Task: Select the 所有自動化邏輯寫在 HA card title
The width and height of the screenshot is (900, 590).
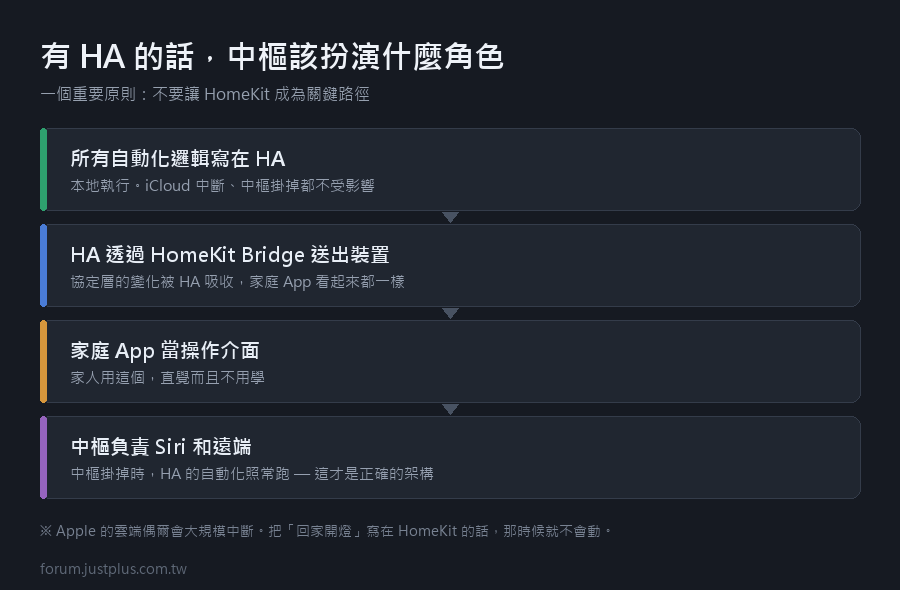Action: (x=178, y=159)
